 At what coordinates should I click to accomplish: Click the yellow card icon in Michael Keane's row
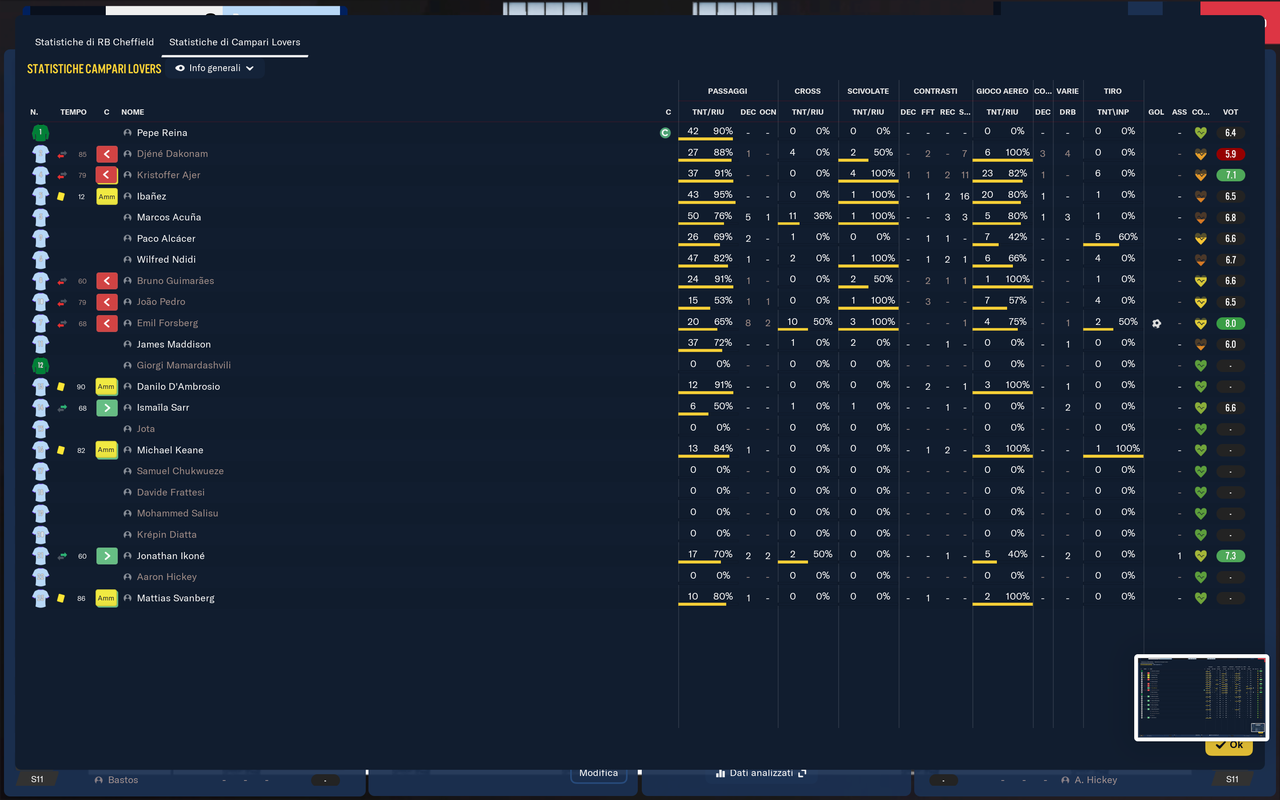point(61,450)
